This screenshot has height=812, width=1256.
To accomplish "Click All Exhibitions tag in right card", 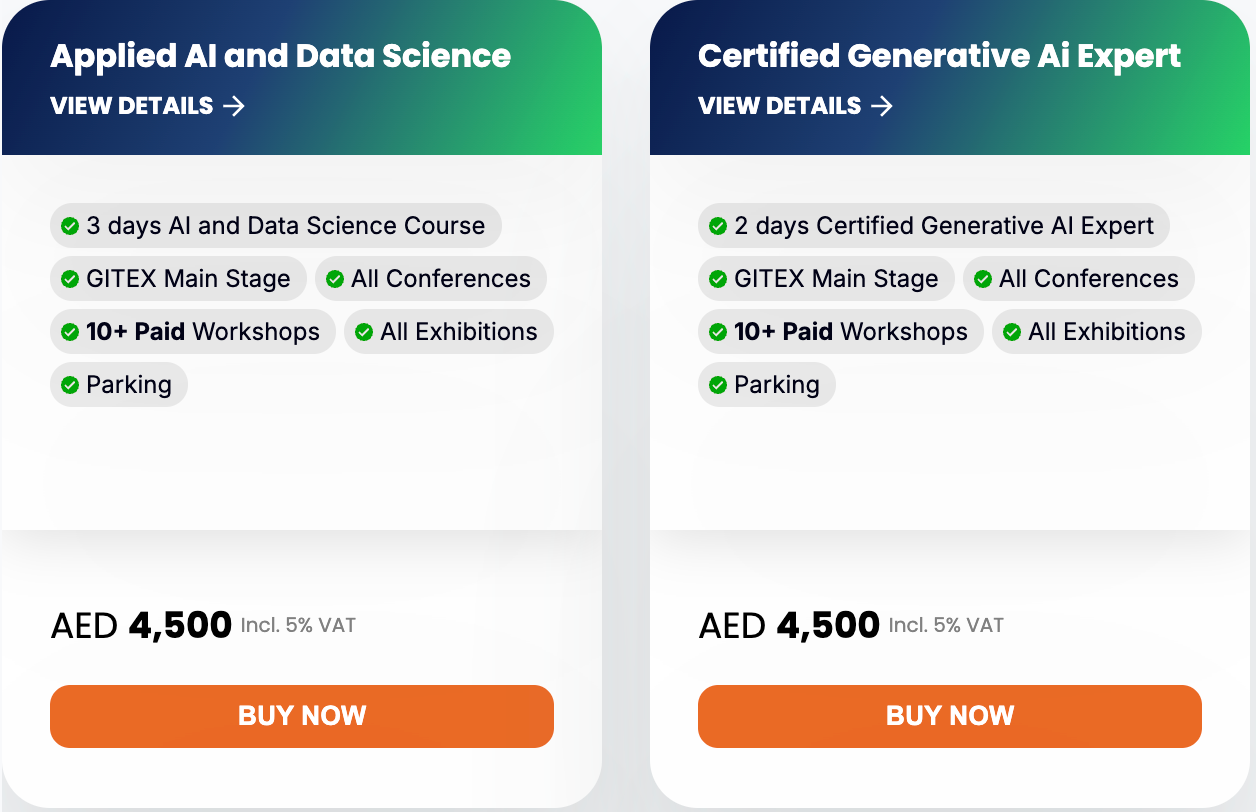I will tap(1097, 332).
